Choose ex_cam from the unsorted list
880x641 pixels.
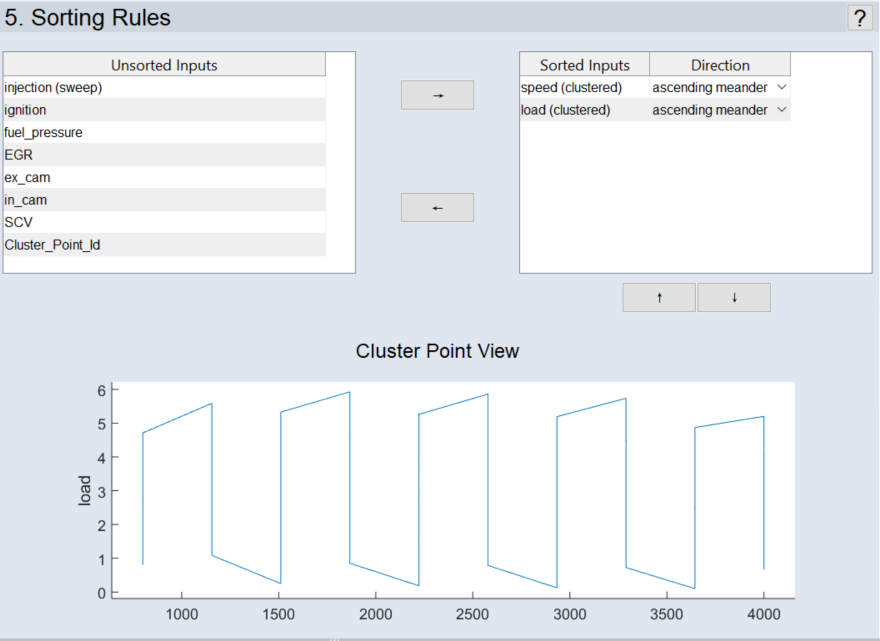[x=164, y=177]
